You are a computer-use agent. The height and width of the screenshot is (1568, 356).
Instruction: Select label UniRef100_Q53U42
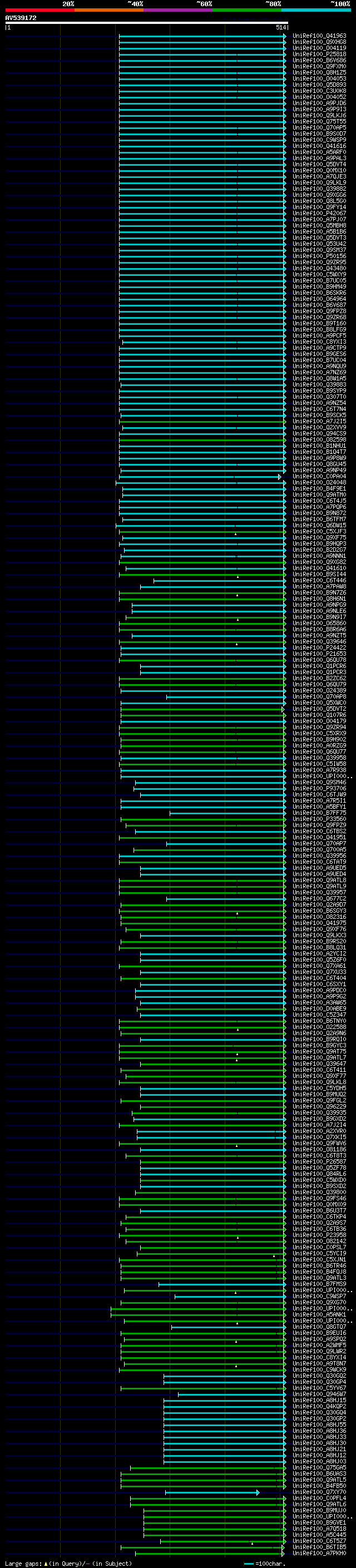point(319,244)
